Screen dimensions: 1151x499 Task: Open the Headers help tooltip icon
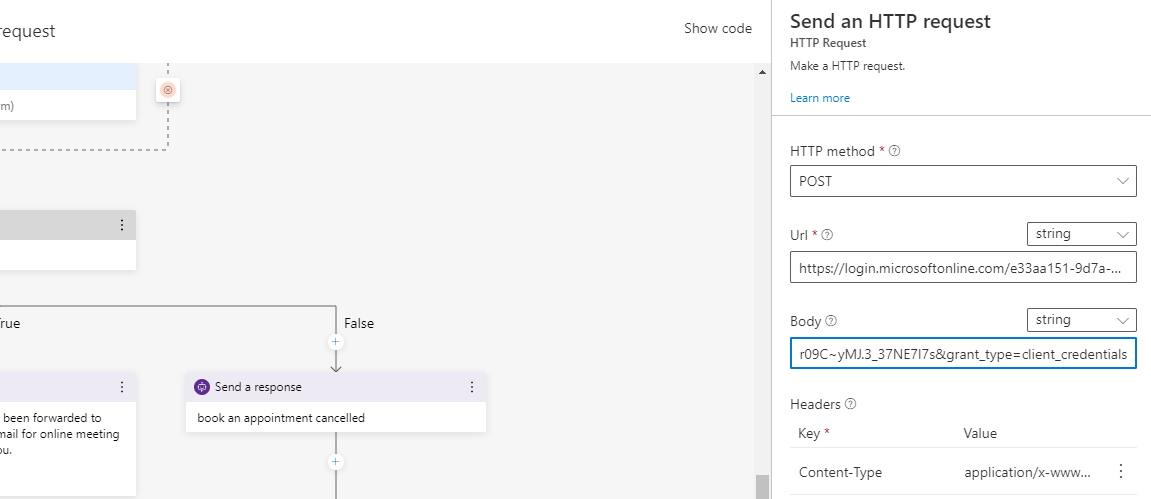[x=851, y=404]
